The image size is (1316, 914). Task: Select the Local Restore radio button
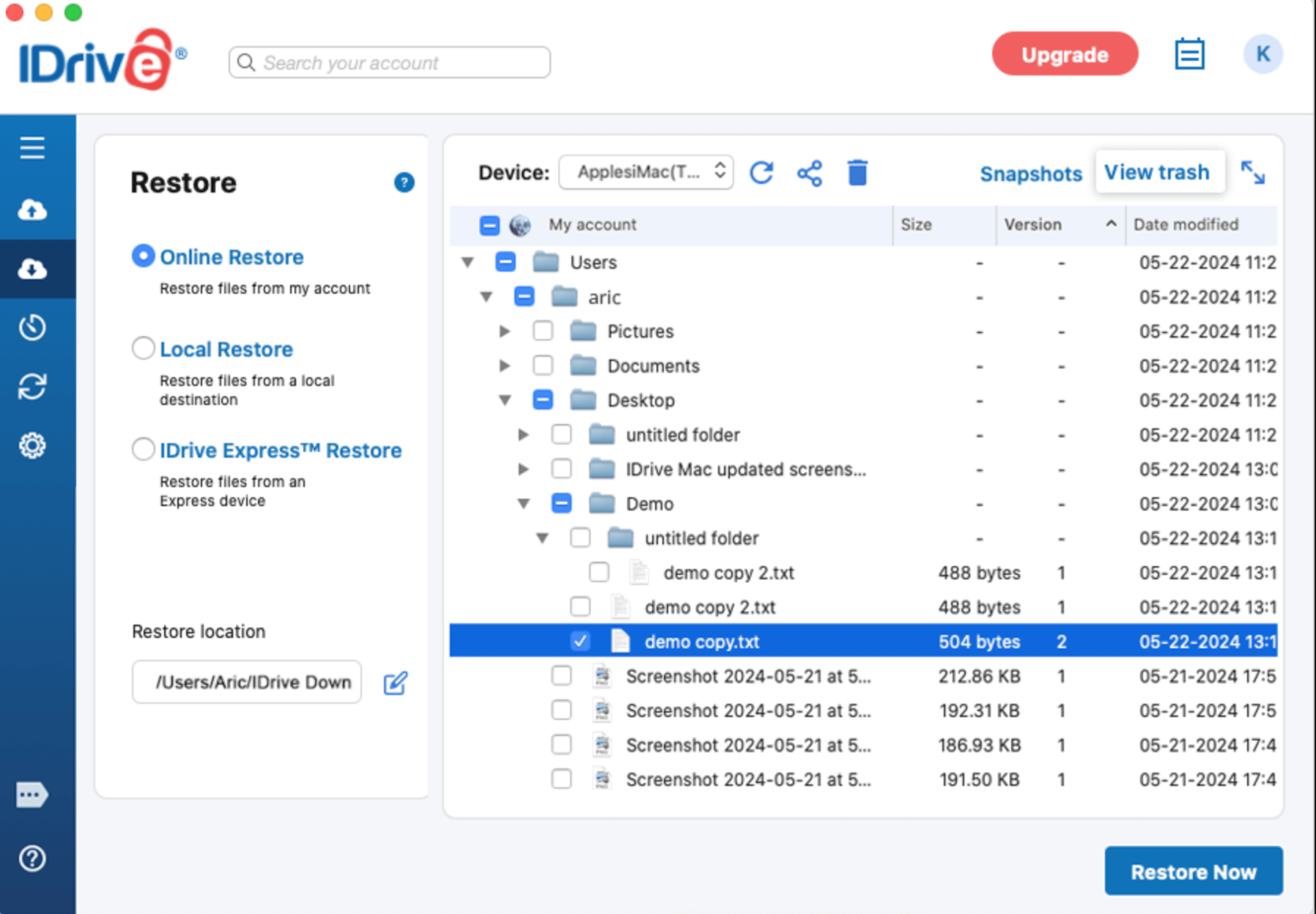pos(143,349)
